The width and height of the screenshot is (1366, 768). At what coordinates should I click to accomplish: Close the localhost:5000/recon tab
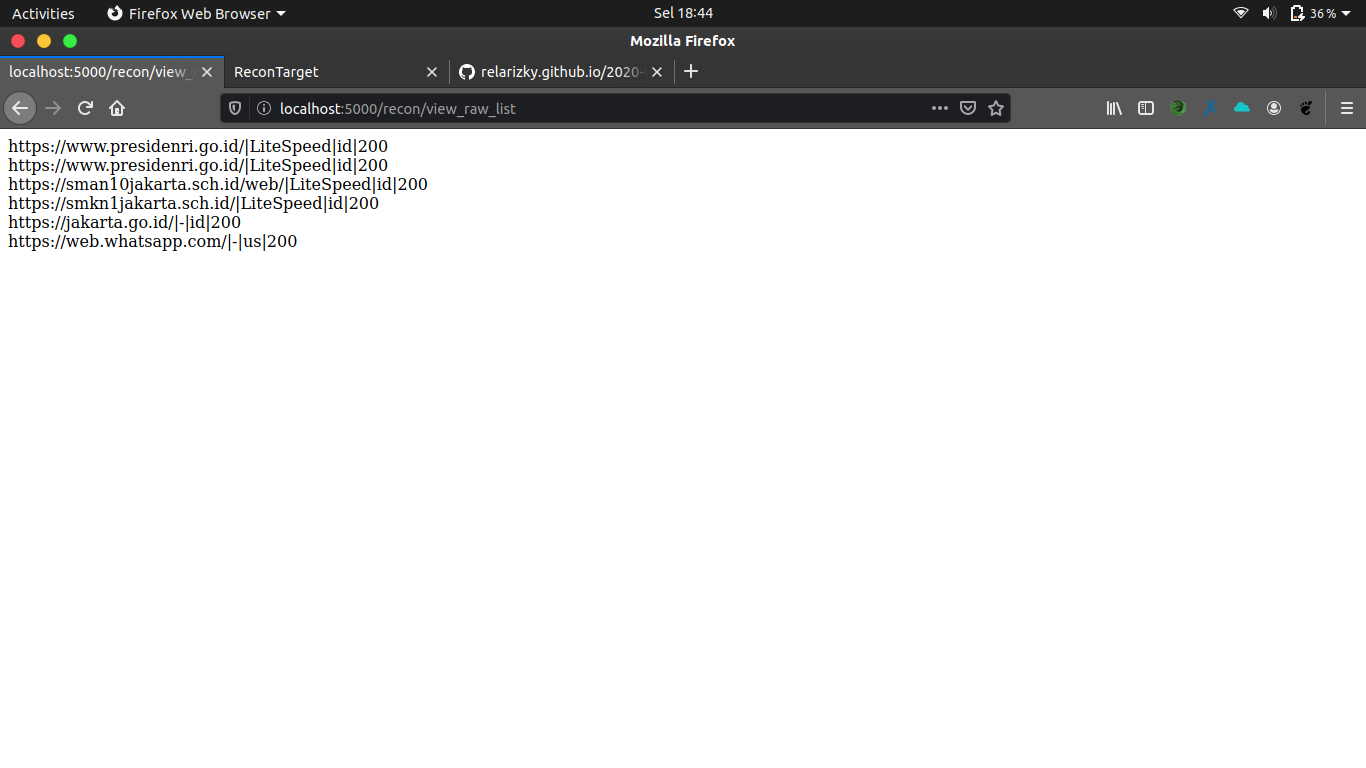(207, 72)
